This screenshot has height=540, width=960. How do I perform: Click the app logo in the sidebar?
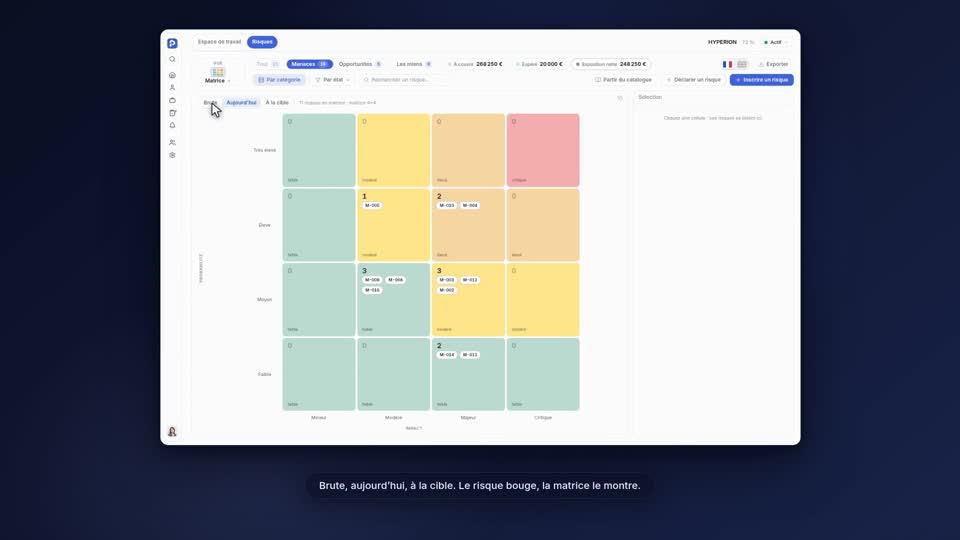(172, 43)
